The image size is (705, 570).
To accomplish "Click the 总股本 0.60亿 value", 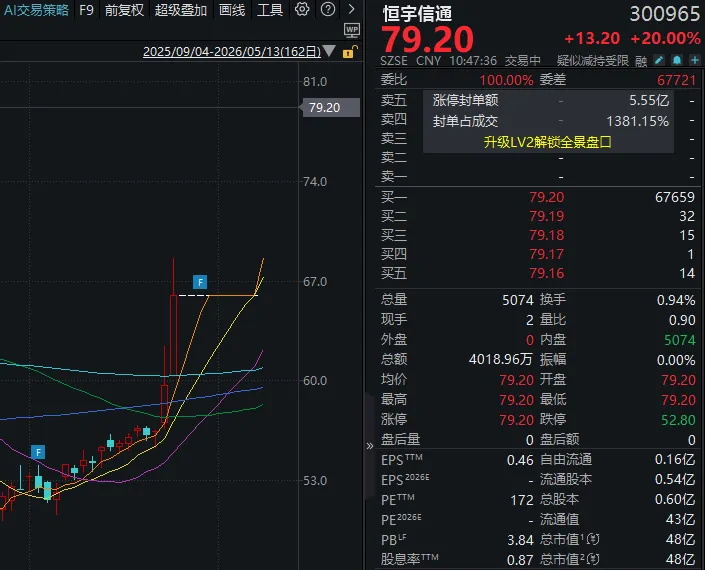I will click(x=675, y=499).
